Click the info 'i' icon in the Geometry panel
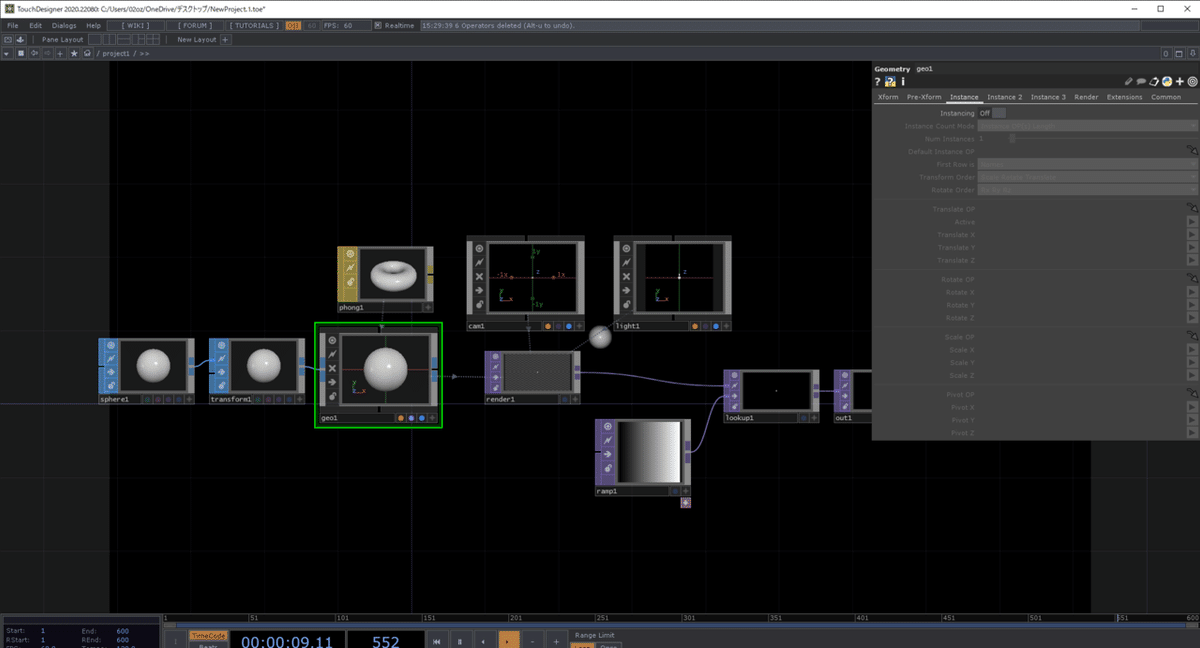Viewport: 1200px width, 648px height. point(903,81)
